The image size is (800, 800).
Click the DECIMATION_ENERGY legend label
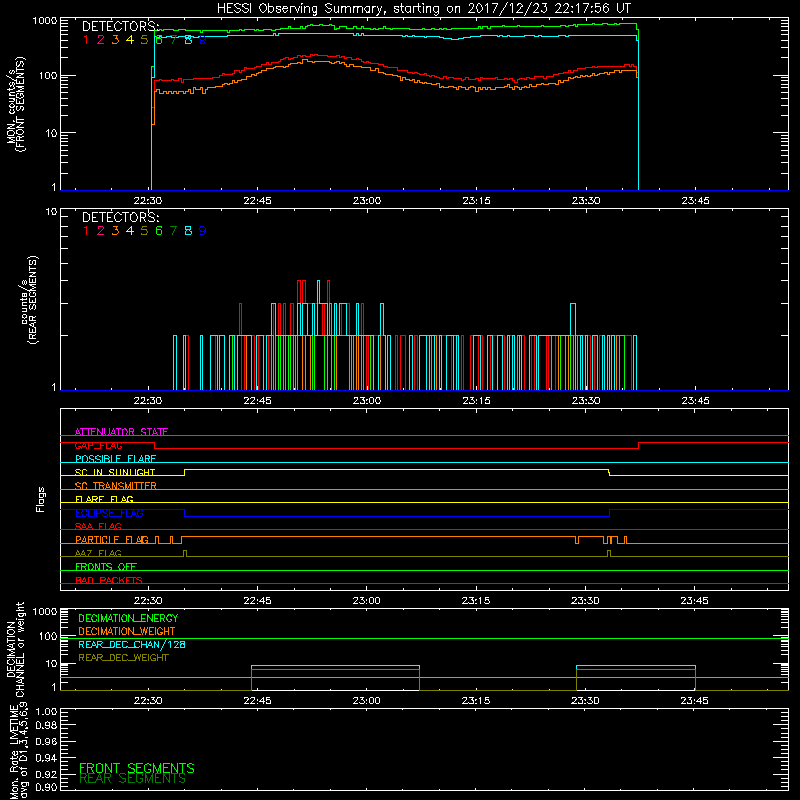[128, 618]
